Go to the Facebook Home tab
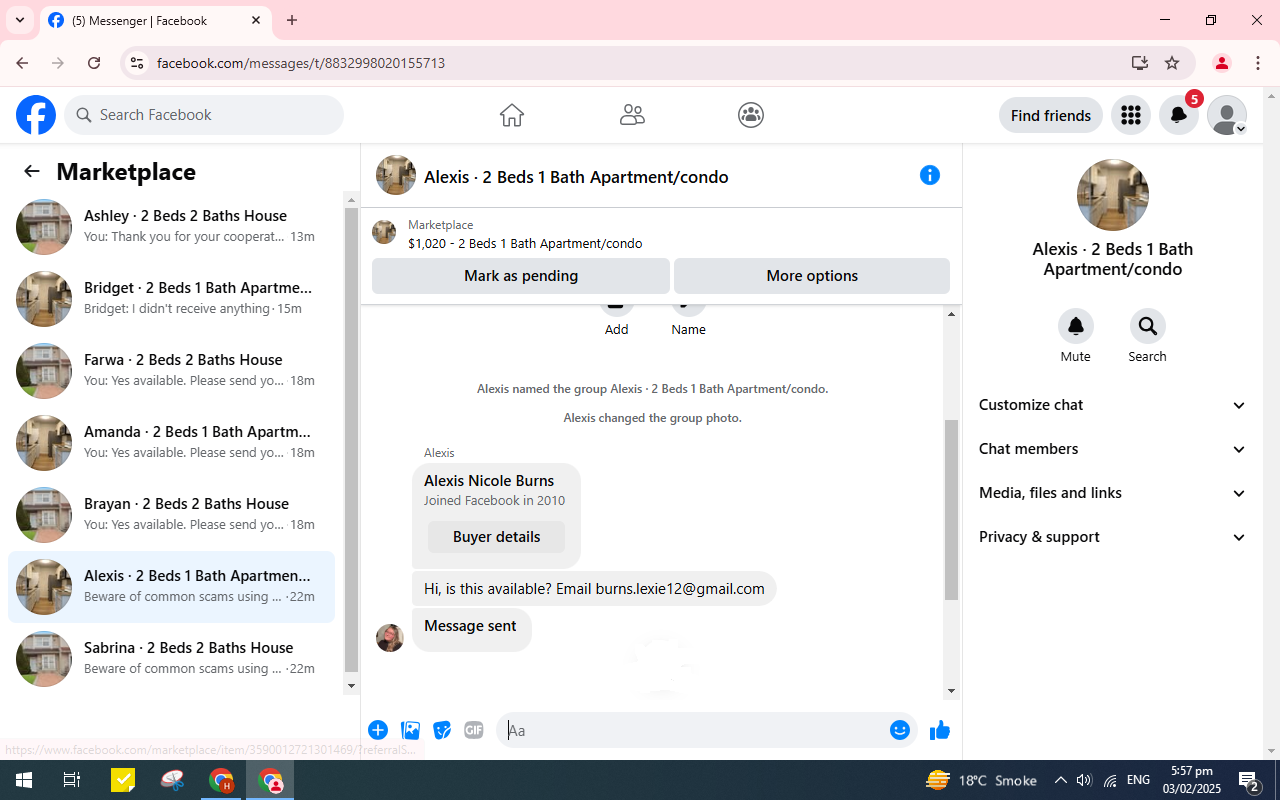1280x800 pixels. pos(512,115)
